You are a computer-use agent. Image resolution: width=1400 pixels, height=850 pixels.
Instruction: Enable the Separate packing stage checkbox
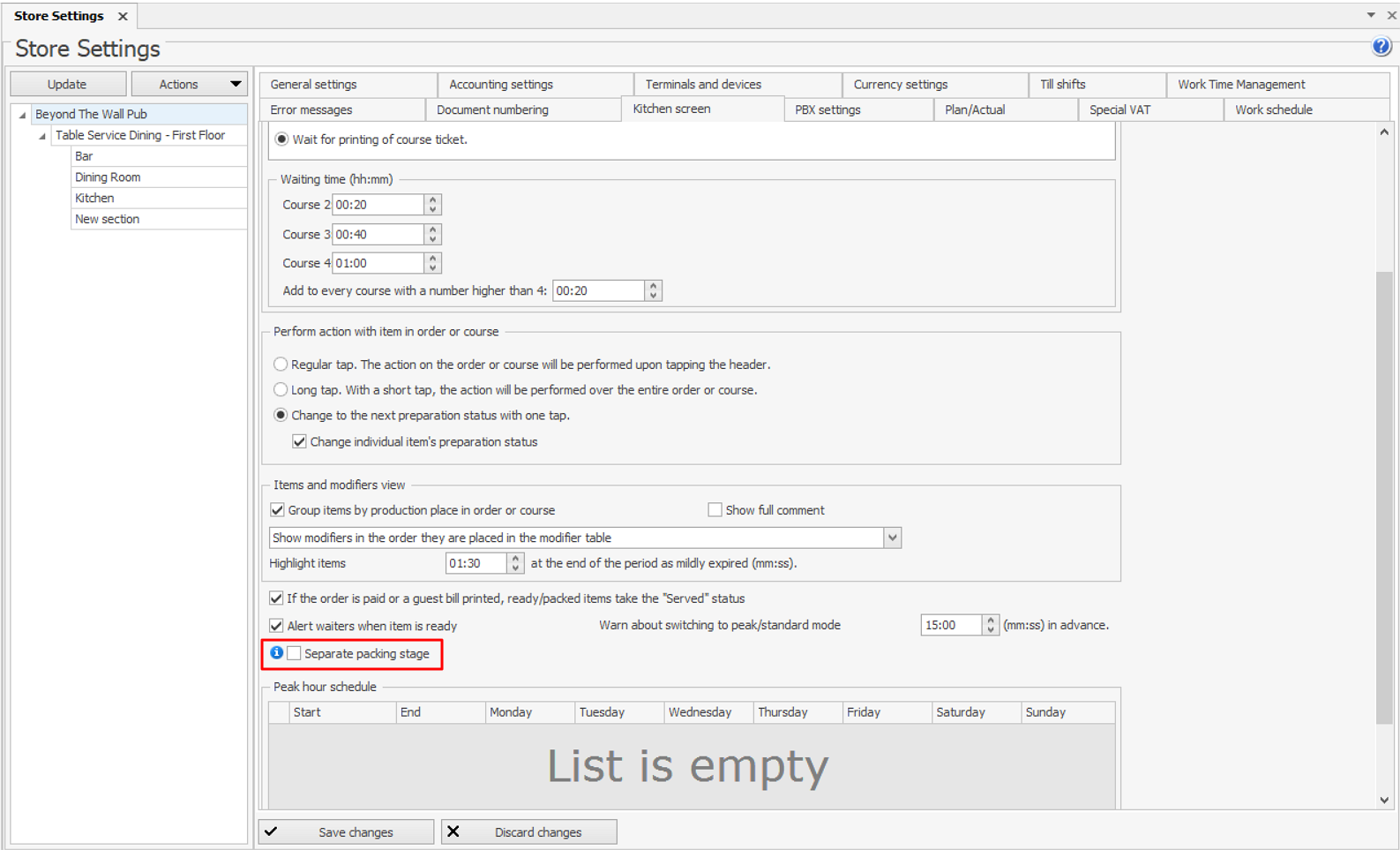tap(295, 653)
